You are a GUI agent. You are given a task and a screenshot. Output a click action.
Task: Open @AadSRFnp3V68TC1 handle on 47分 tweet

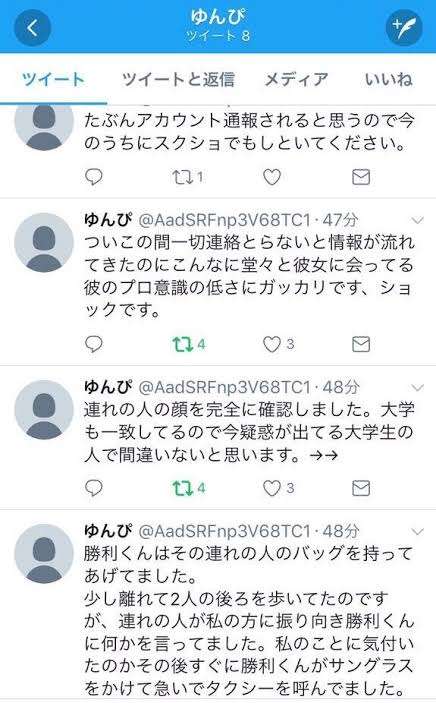(225, 220)
